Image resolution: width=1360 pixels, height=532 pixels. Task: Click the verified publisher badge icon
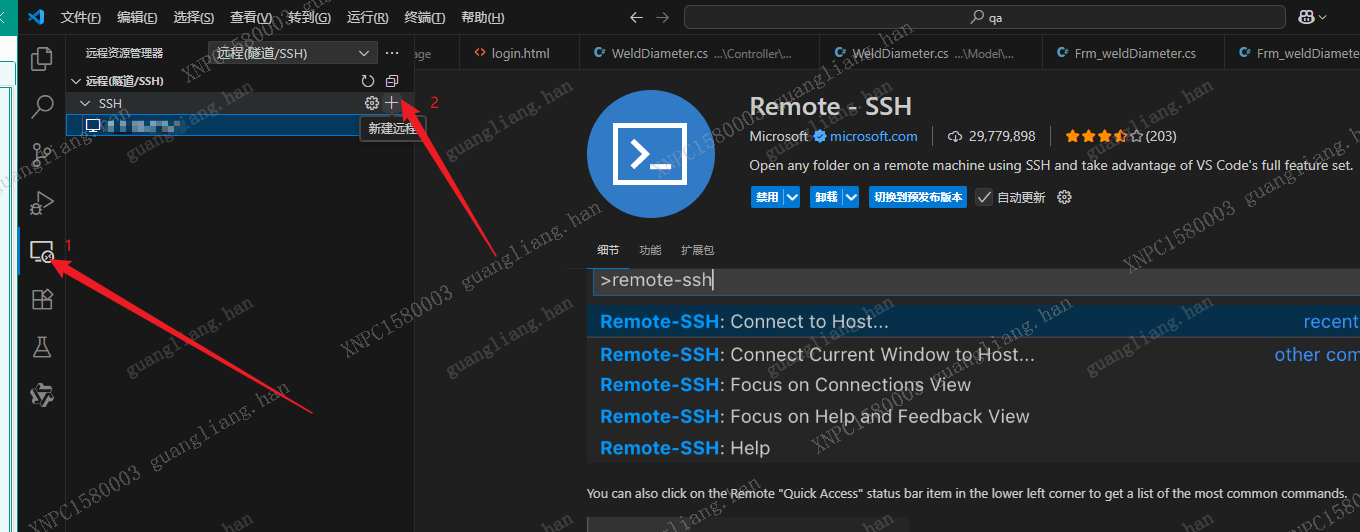pyautogui.click(x=820, y=136)
